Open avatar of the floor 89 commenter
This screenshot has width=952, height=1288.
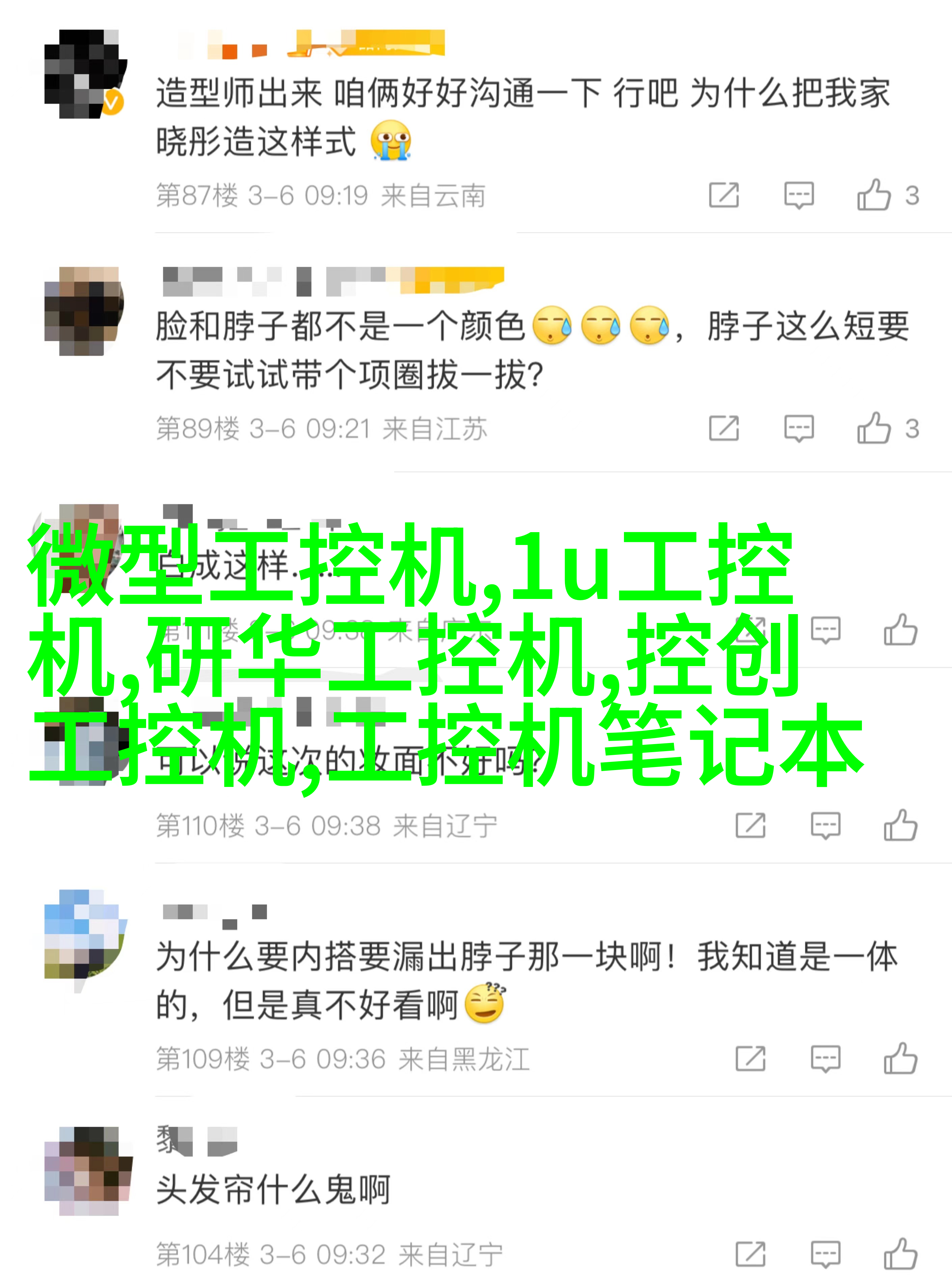click(84, 311)
